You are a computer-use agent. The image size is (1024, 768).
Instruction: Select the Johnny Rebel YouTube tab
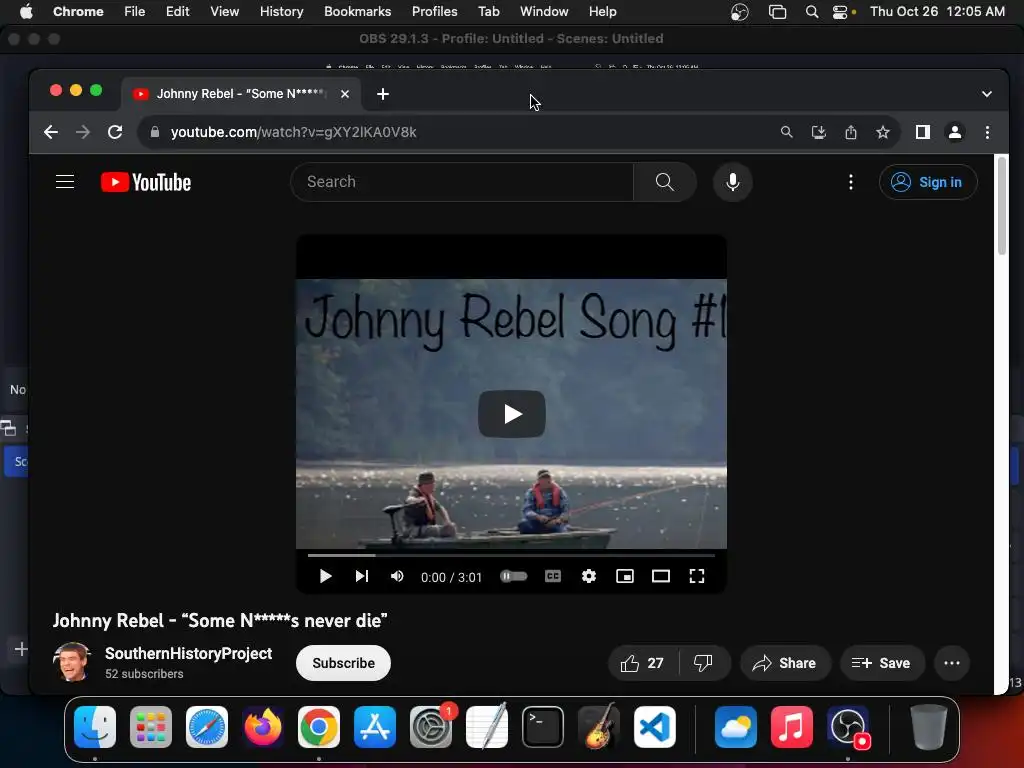240,94
